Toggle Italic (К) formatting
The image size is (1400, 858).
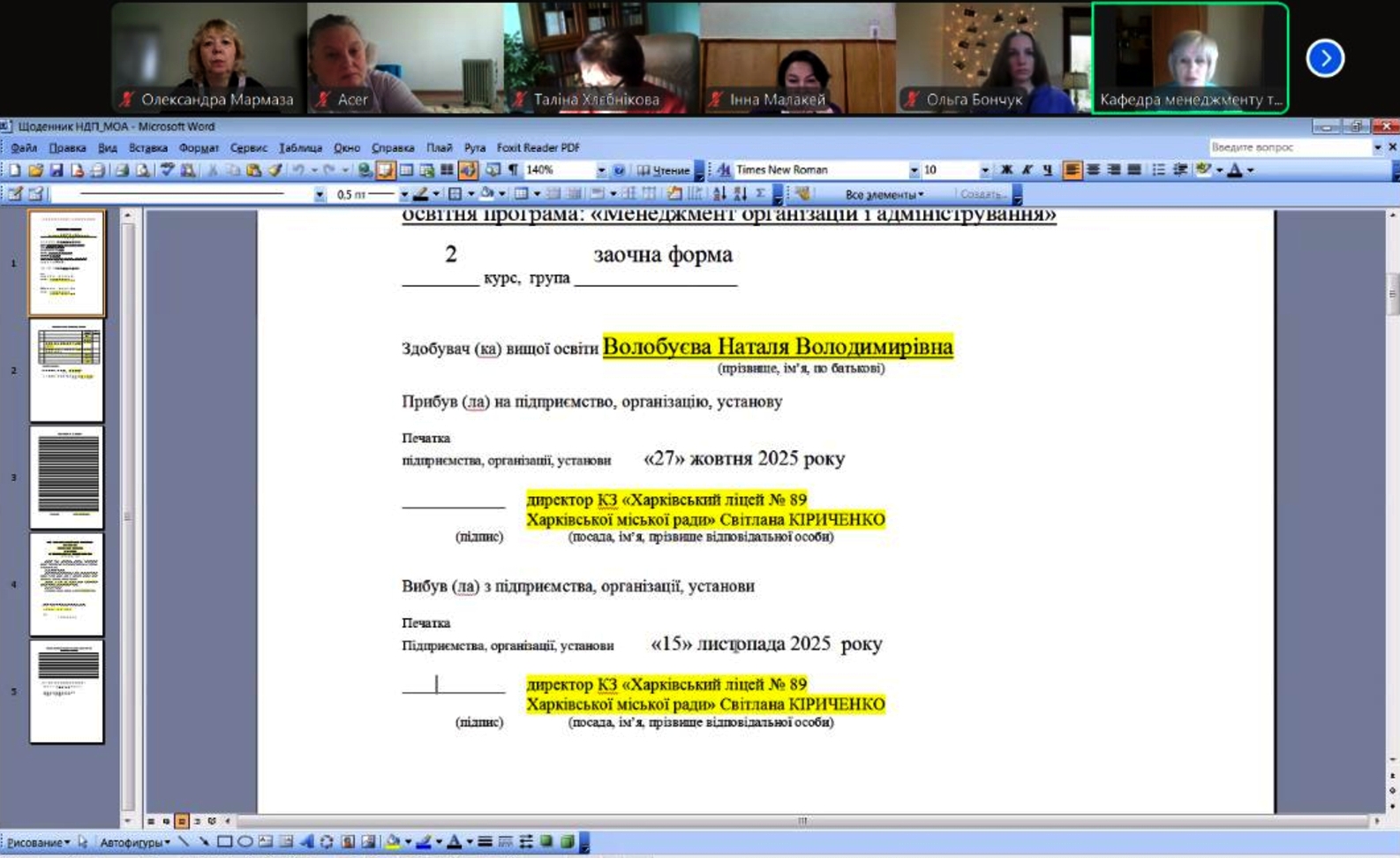1027,170
